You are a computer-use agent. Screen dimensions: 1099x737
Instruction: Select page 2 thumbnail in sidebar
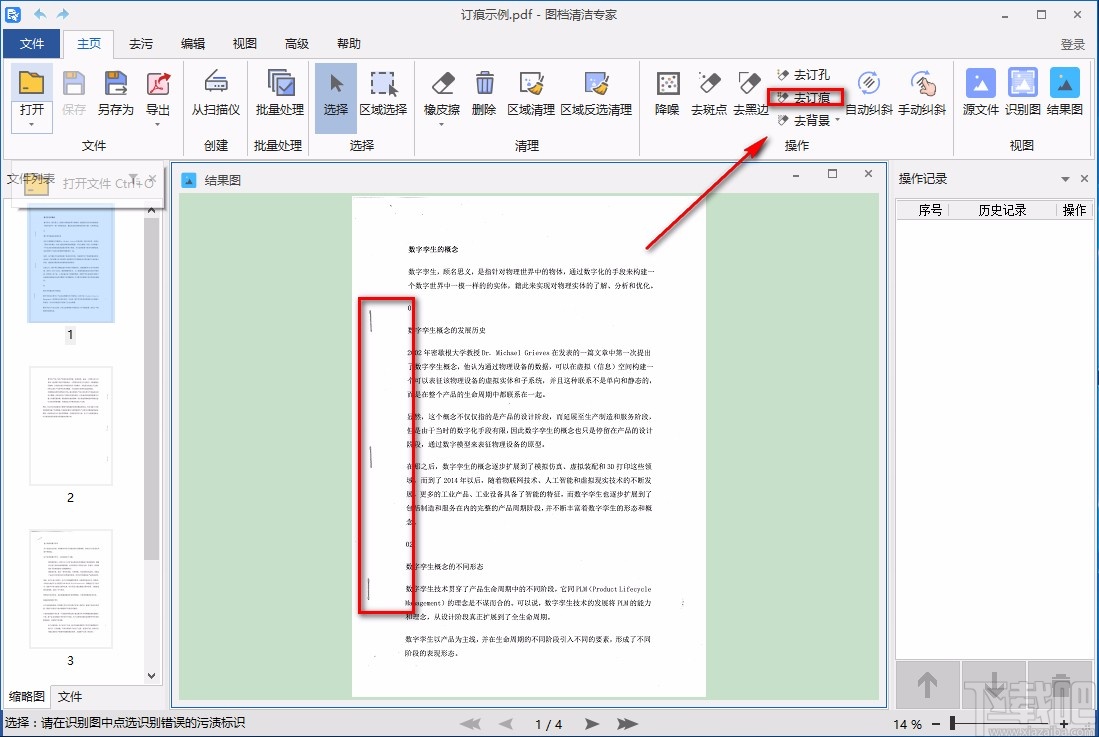coord(71,424)
